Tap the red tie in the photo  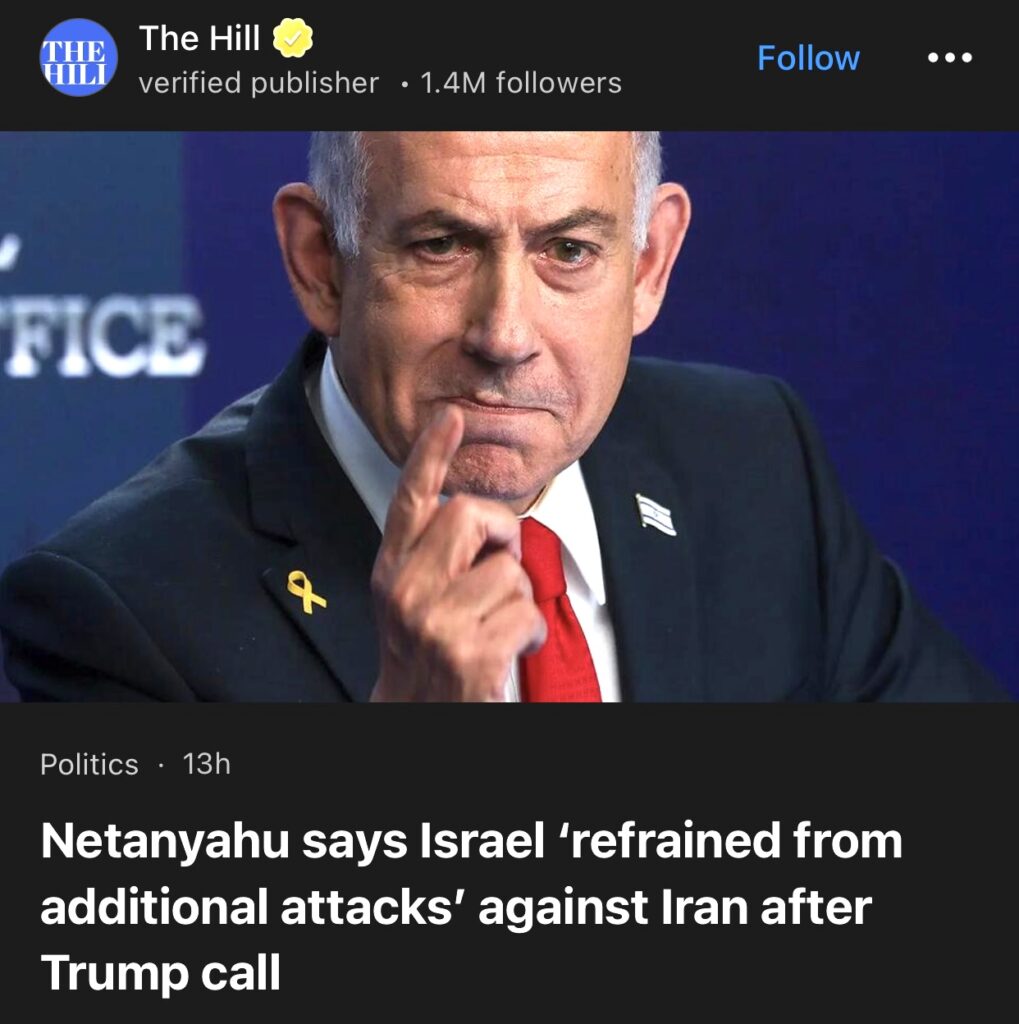click(x=559, y=611)
